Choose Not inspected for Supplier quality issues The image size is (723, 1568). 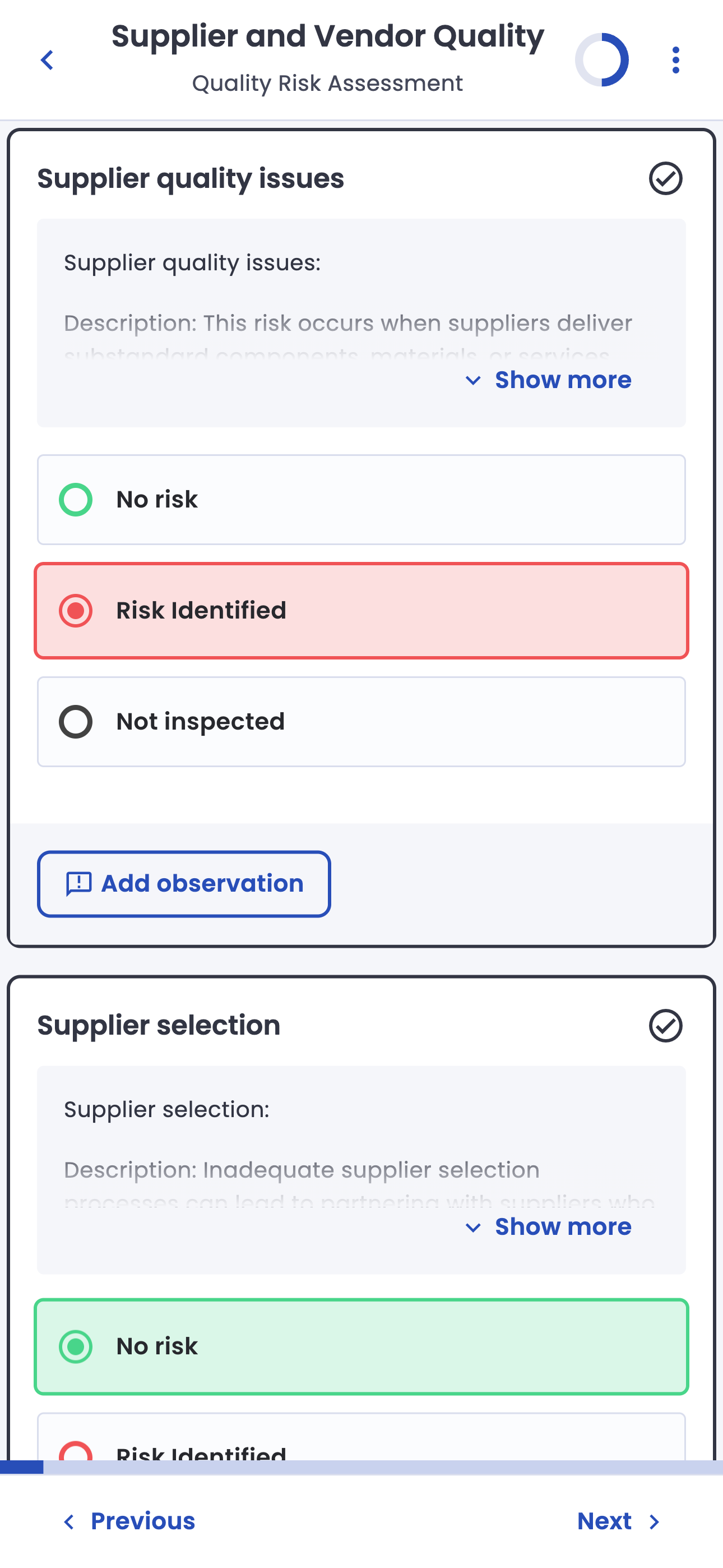click(x=361, y=722)
